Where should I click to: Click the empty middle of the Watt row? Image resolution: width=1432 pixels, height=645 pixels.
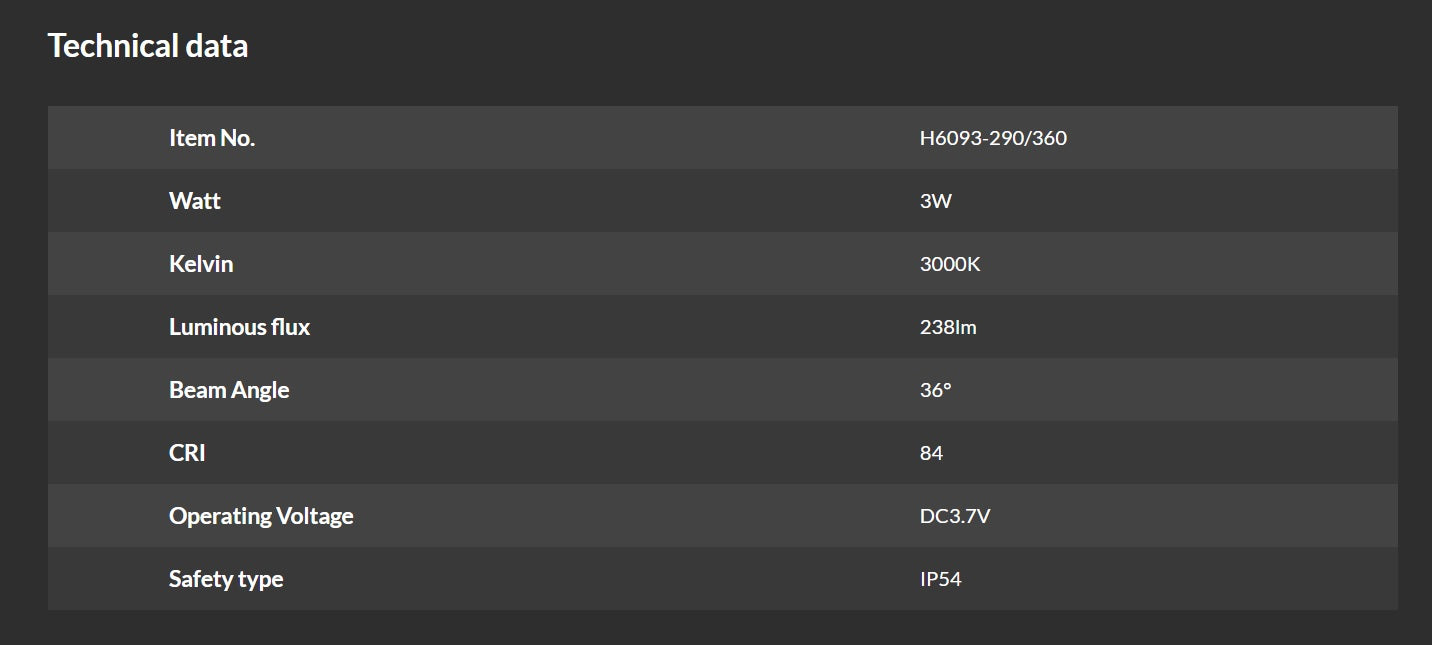coord(580,201)
